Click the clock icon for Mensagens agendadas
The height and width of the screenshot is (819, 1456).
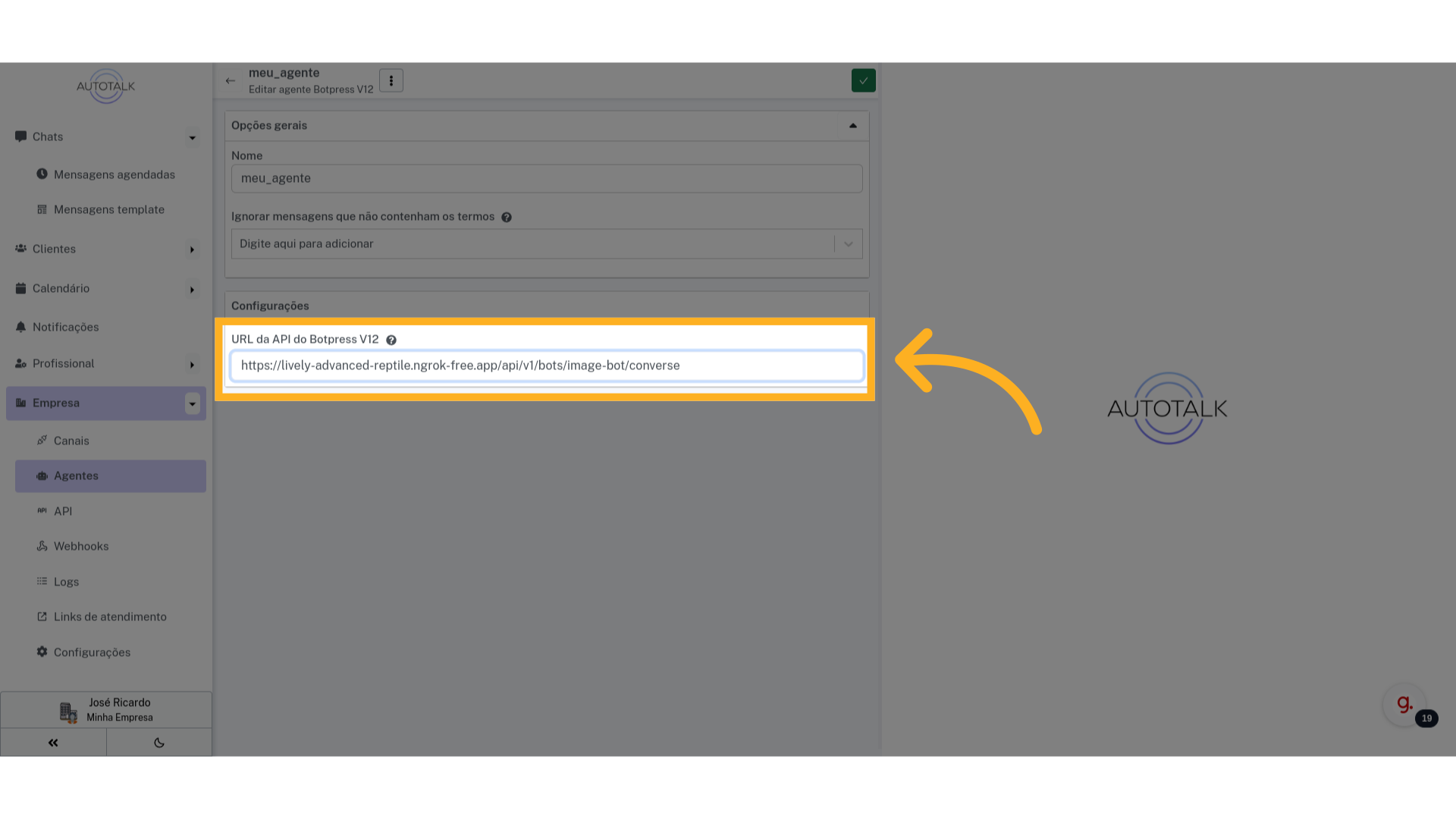coord(42,174)
